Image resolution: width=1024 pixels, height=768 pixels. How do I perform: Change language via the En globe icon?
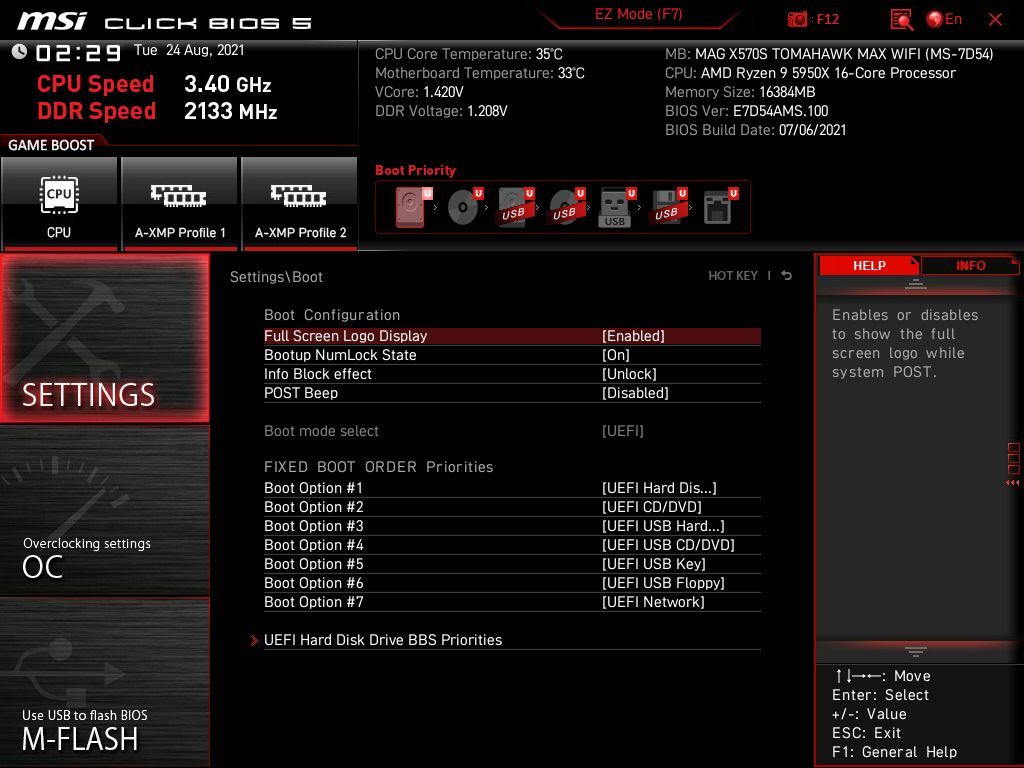944,20
